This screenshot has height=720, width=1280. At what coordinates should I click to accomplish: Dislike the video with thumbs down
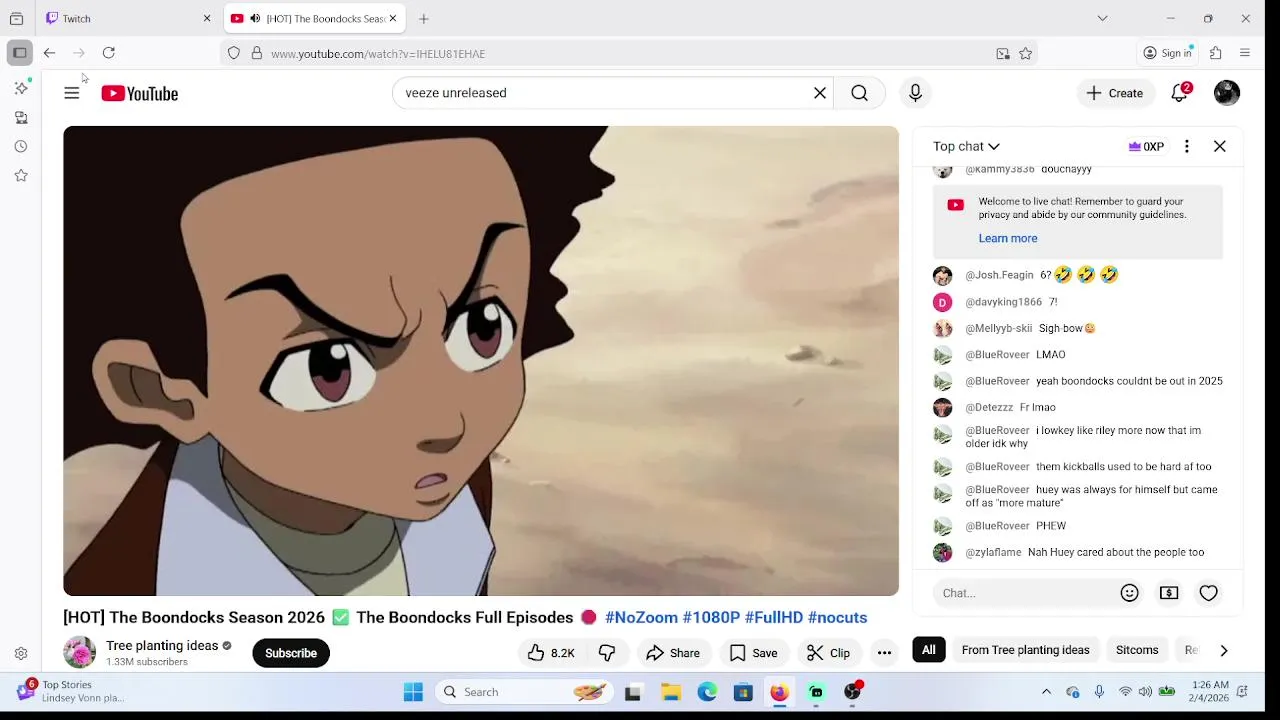click(607, 653)
